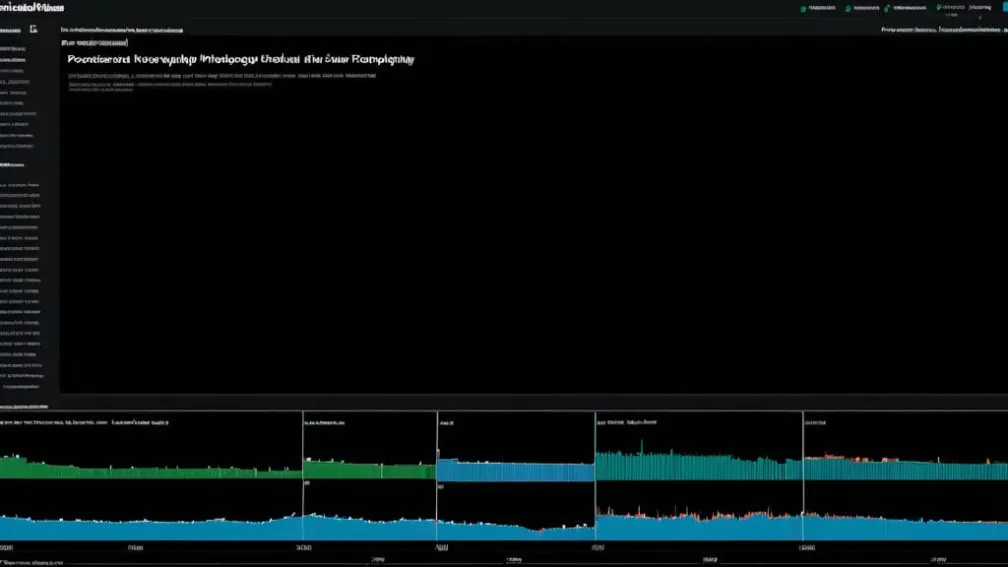Click the blue button in top-right corner
The width and height of the screenshot is (1008, 567).
click(x=1003, y=8)
